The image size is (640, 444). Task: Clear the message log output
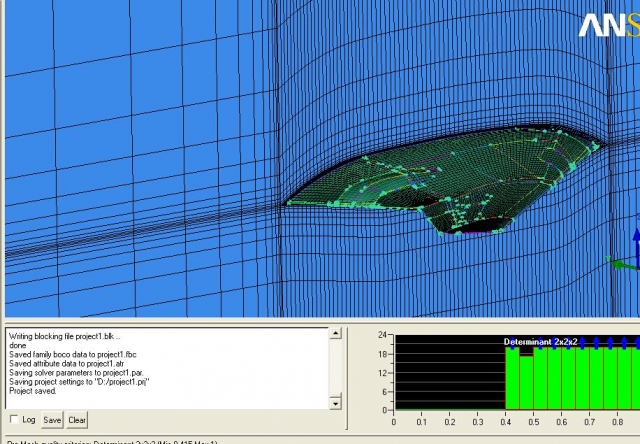coord(77,420)
